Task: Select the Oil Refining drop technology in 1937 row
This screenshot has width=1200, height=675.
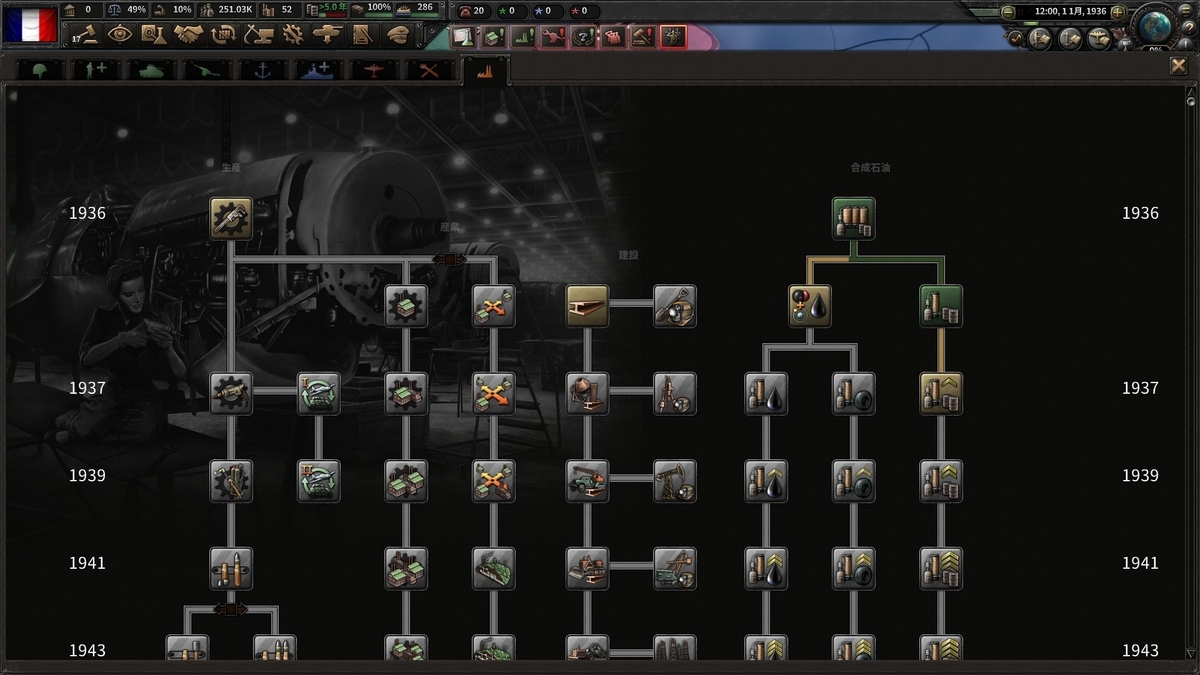Action: pos(765,393)
